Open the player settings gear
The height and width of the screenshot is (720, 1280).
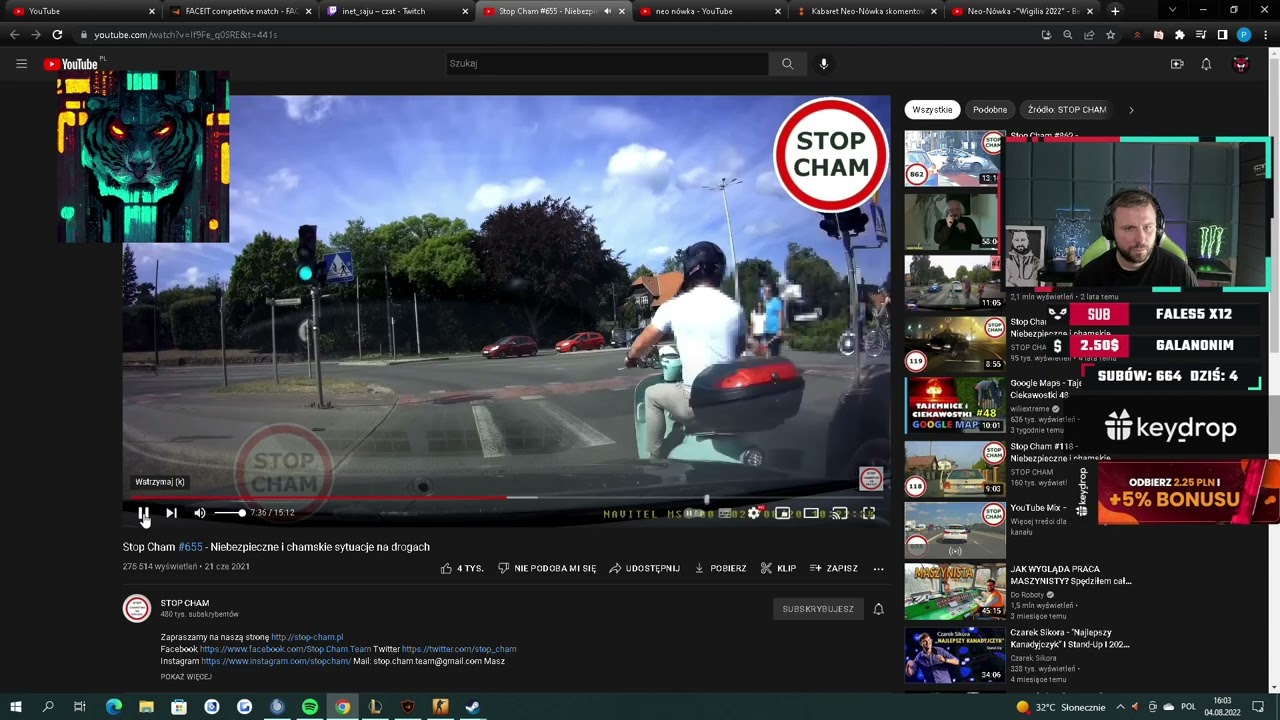(x=754, y=513)
